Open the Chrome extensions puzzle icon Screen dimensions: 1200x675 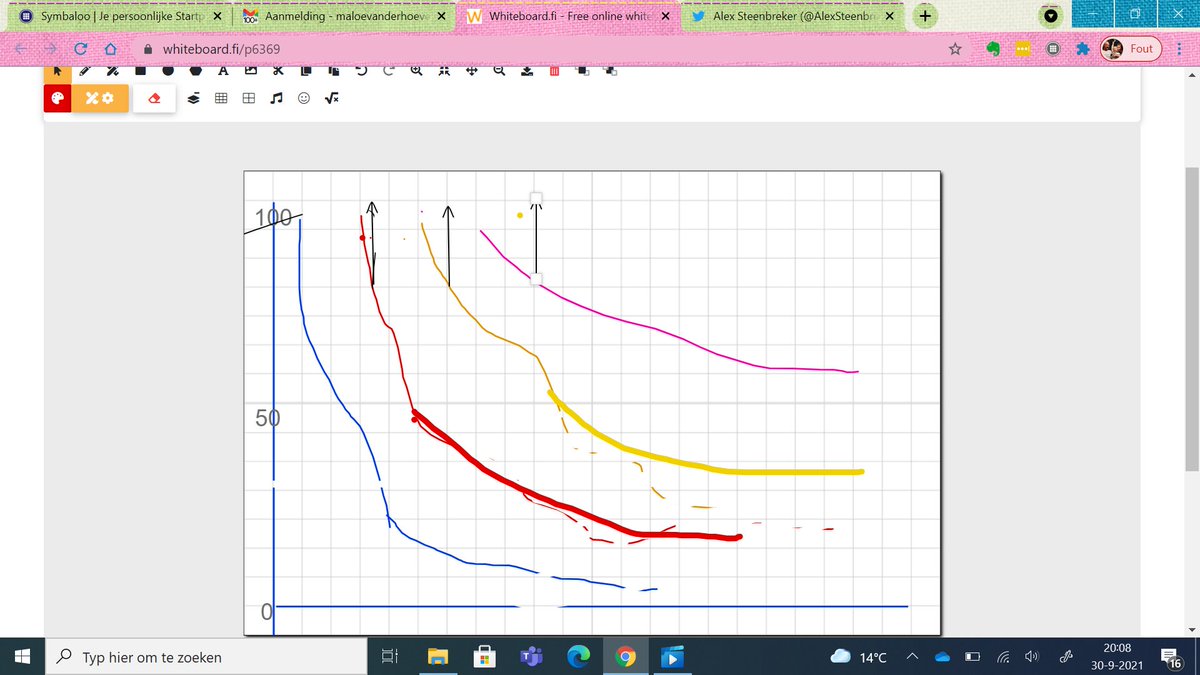(x=1082, y=48)
